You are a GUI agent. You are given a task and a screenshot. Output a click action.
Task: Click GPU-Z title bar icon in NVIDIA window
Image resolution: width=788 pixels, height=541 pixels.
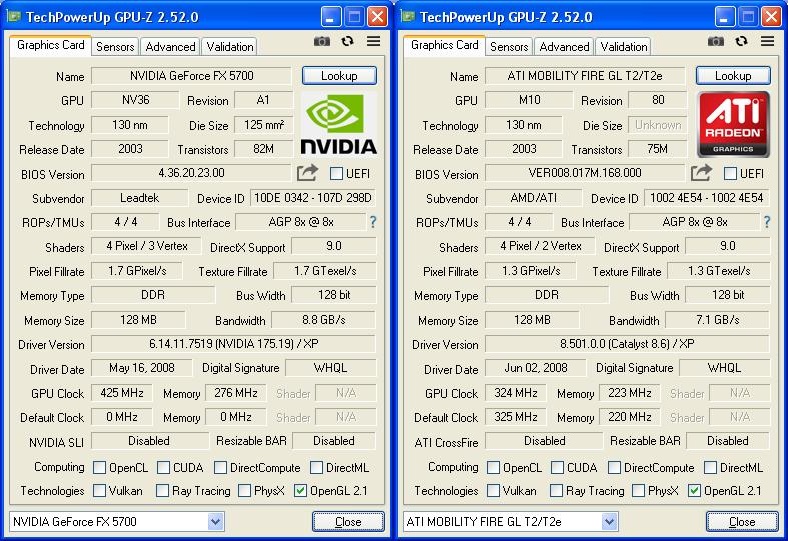(x=14, y=17)
